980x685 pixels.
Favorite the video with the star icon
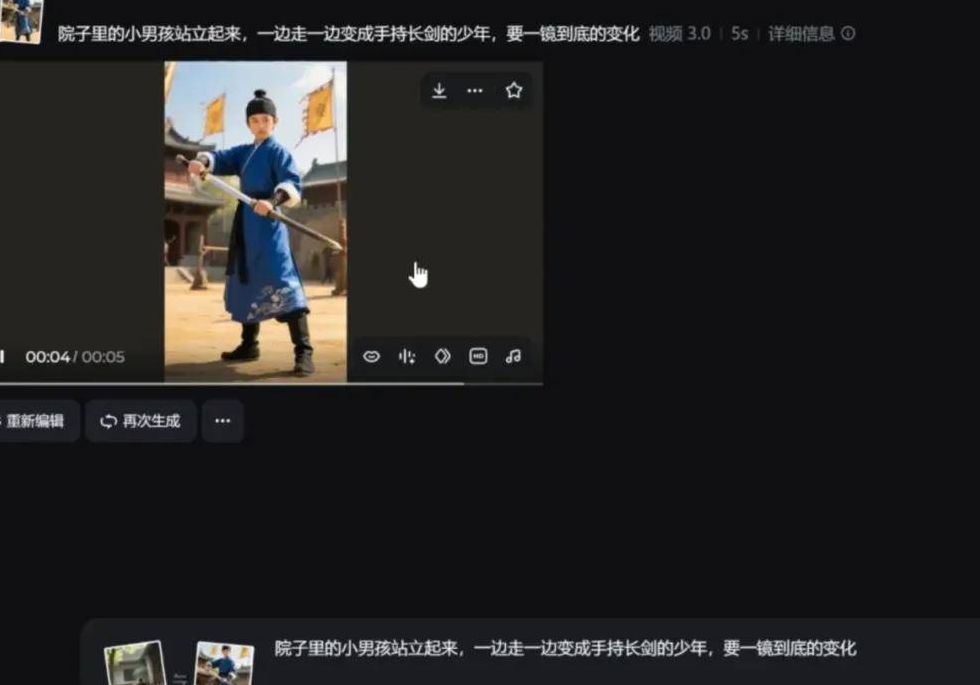514,91
